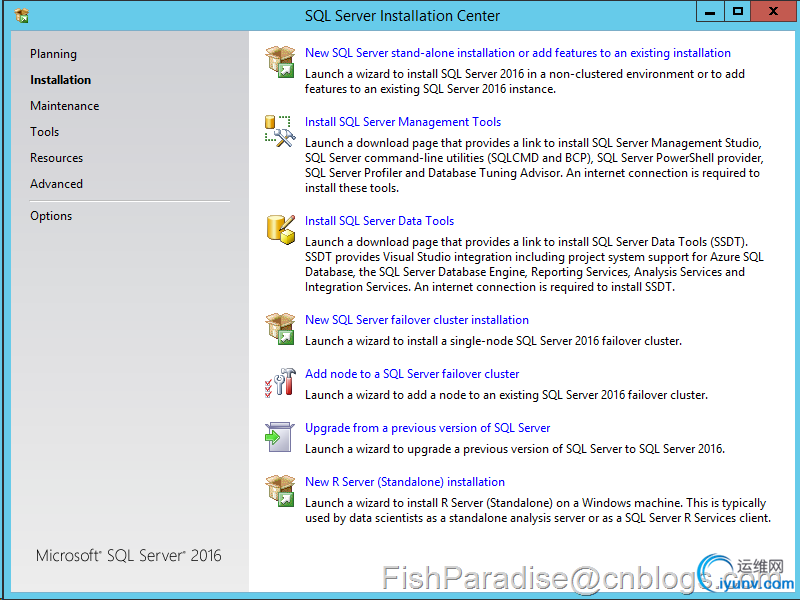The width and height of the screenshot is (800, 600).
Task: Click the Installation Center title bar icon
Action: [21, 16]
